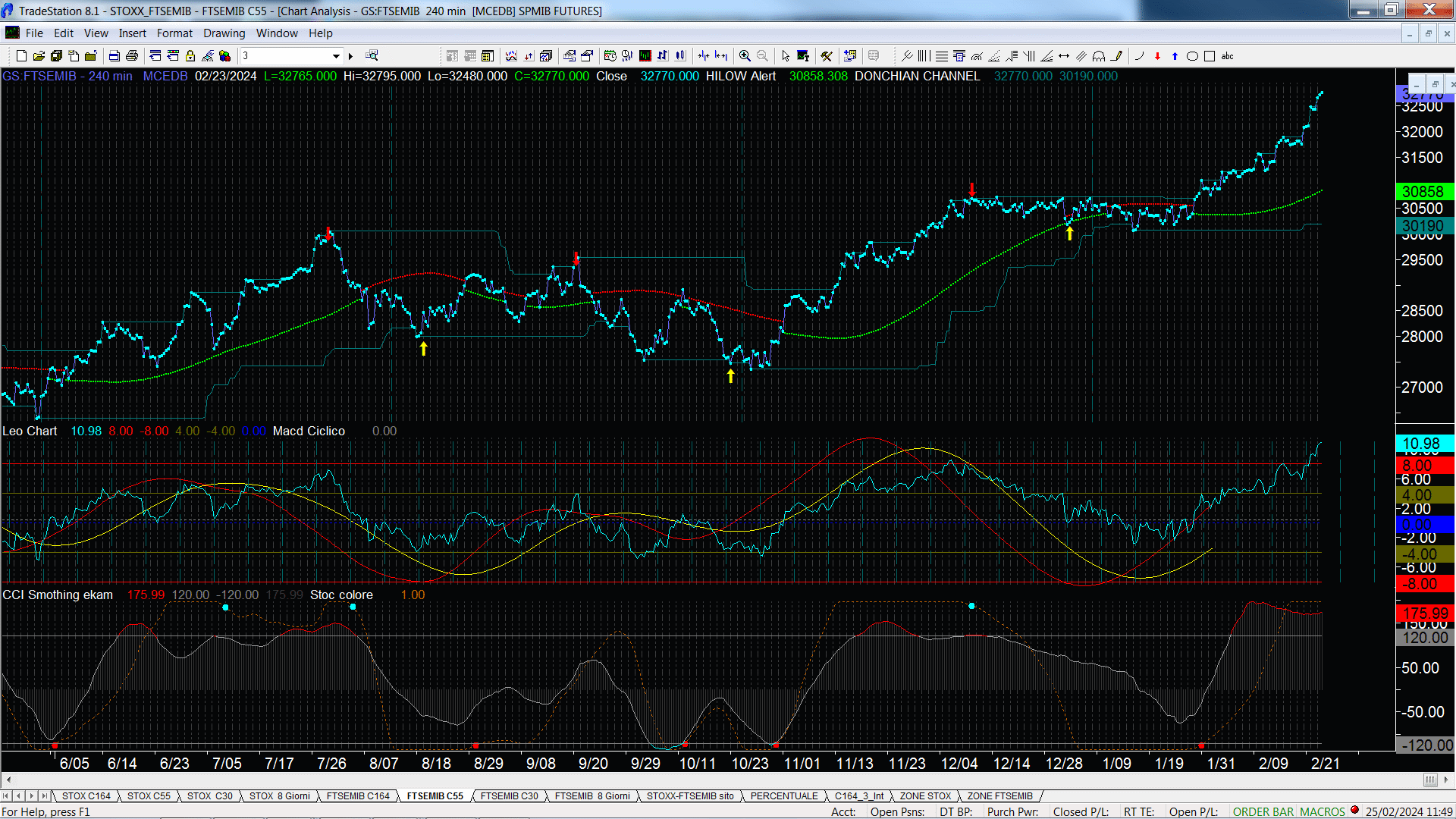Click the New document icon

21,55
